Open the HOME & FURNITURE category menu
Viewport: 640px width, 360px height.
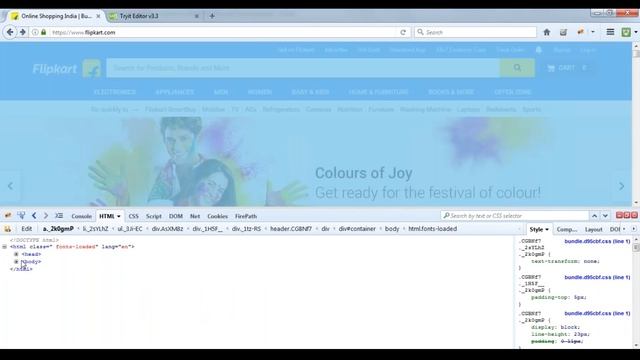click(378, 92)
